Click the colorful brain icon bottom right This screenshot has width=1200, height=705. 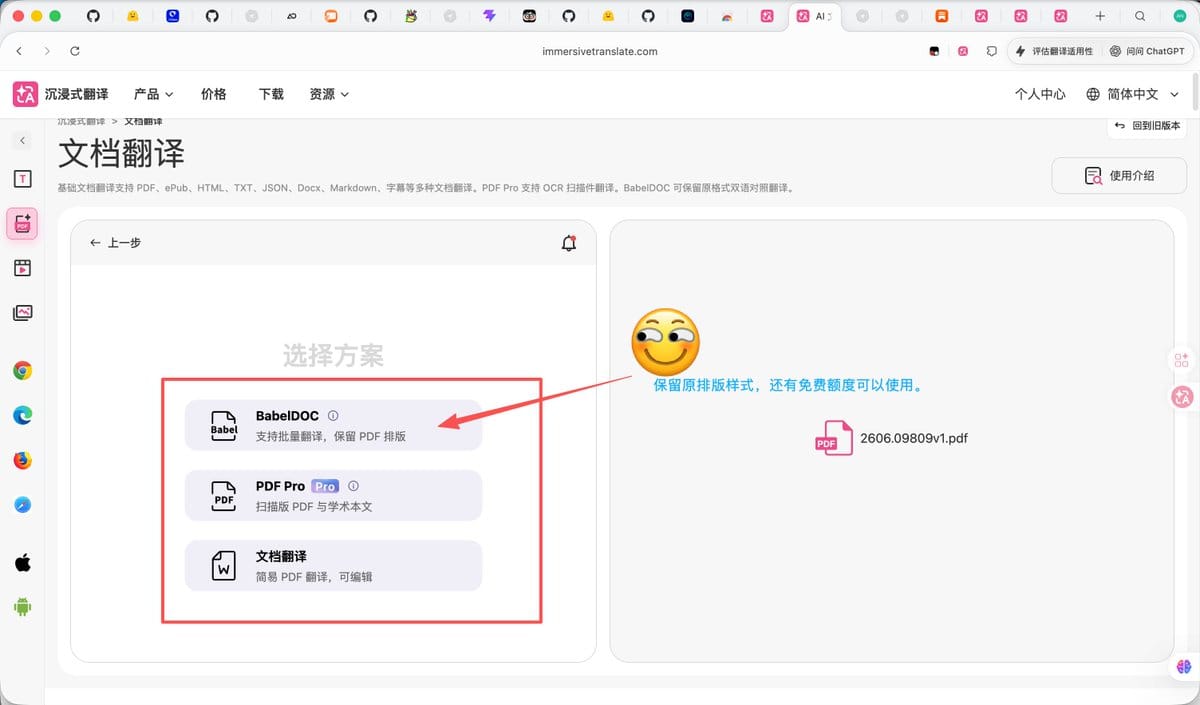click(1184, 666)
